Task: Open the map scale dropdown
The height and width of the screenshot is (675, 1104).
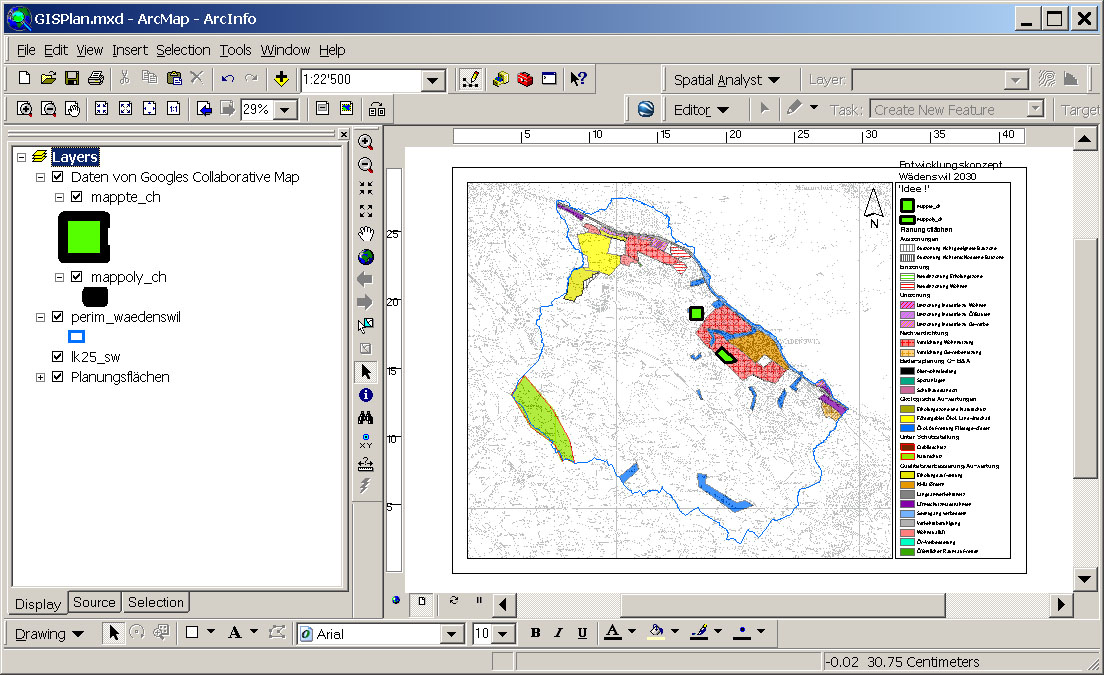Action: (x=433, y=81)
